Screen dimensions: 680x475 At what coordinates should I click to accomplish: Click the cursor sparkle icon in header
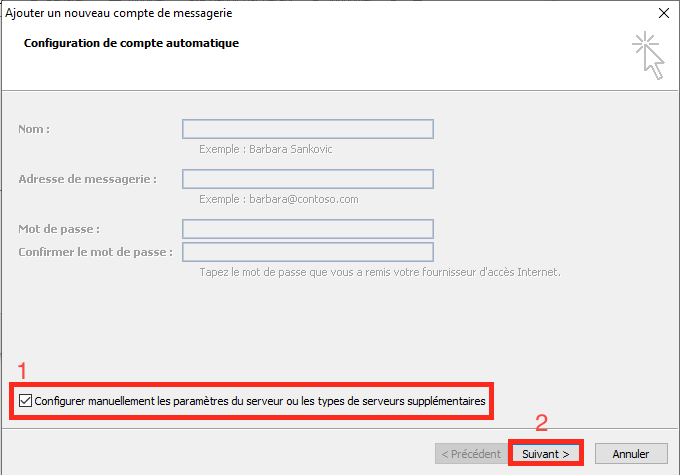click(x=648, y=55)
